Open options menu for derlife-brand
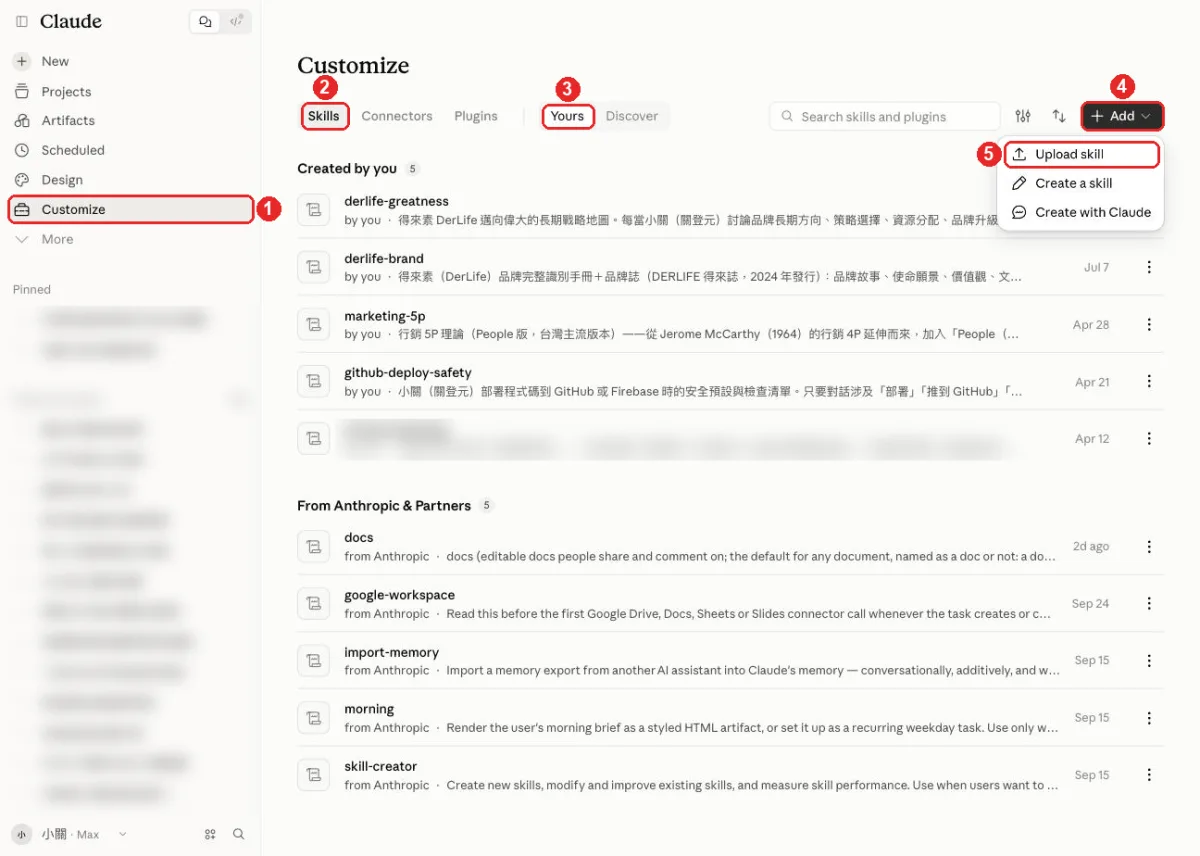The height and width of the screenshot is (856, 1200). [1149, 267]
